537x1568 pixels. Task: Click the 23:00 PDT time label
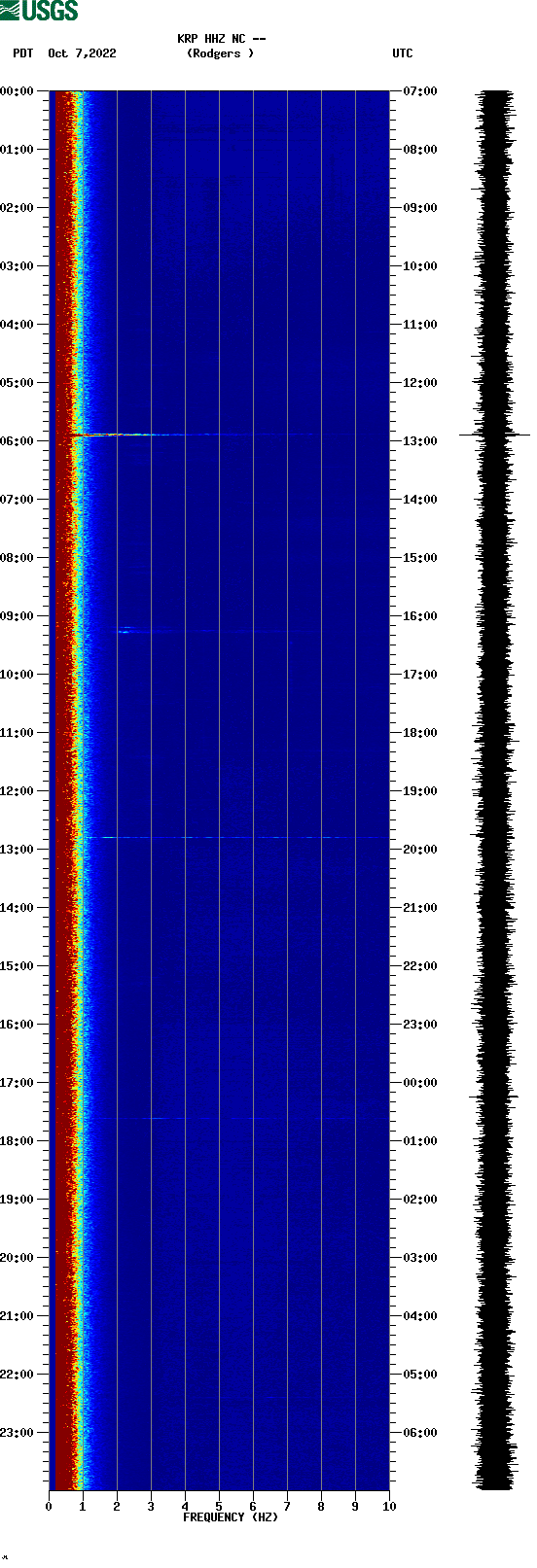coord(18,1433)
